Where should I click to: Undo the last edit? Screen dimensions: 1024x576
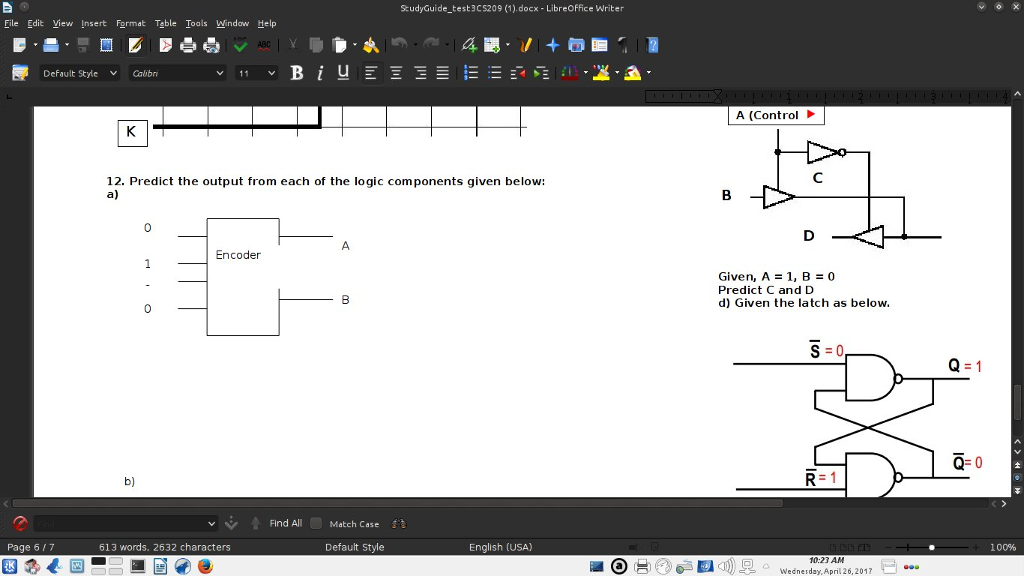(401, 44)
